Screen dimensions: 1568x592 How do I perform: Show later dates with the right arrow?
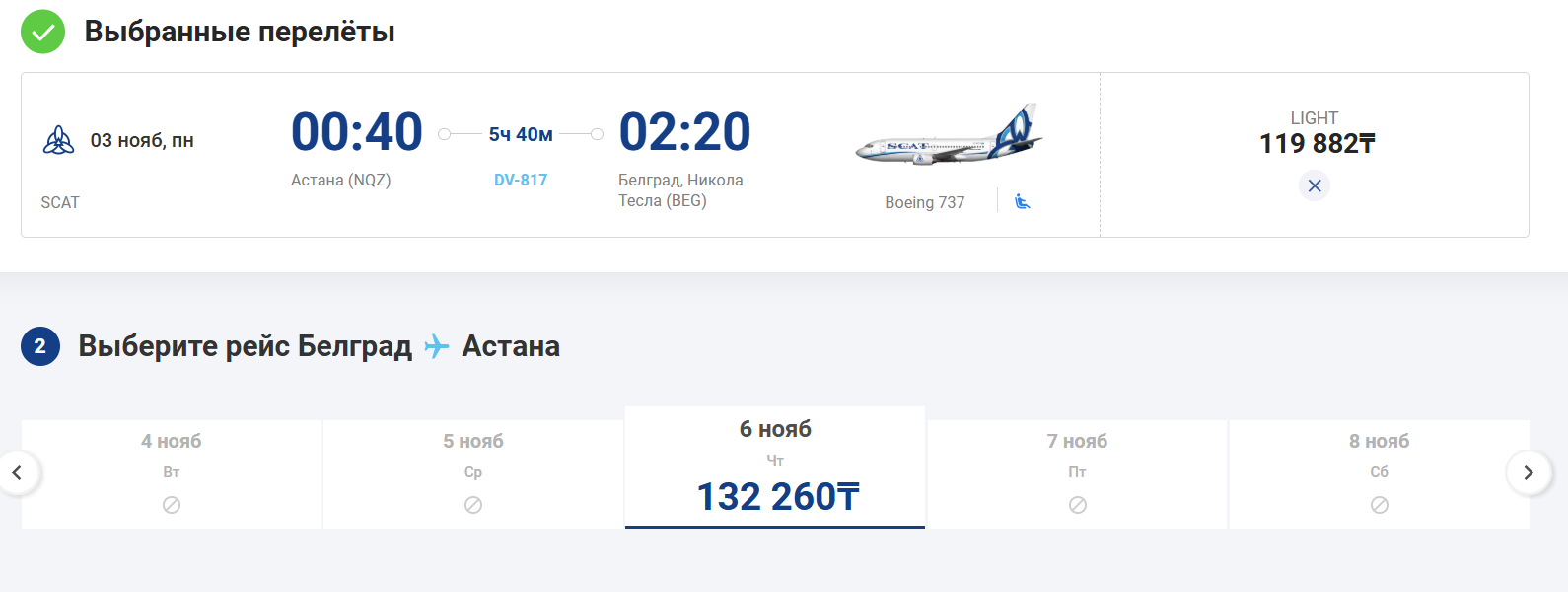point(1528,473)
